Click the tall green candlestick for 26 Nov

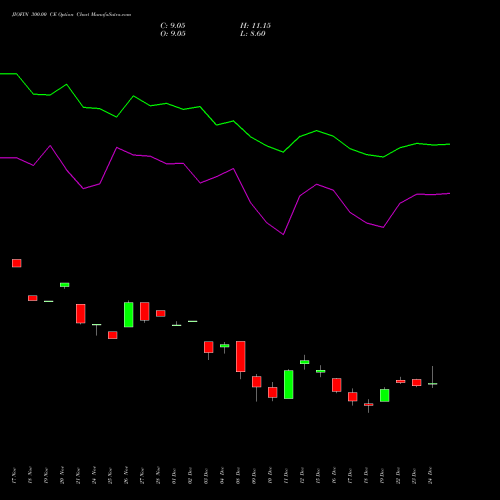[x=129, y=314]
